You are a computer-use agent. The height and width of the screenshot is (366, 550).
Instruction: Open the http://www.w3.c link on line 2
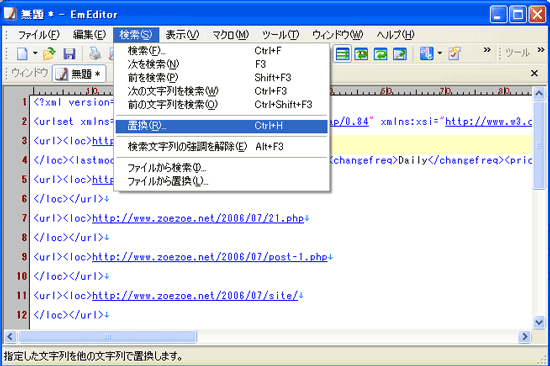[489, 122]
